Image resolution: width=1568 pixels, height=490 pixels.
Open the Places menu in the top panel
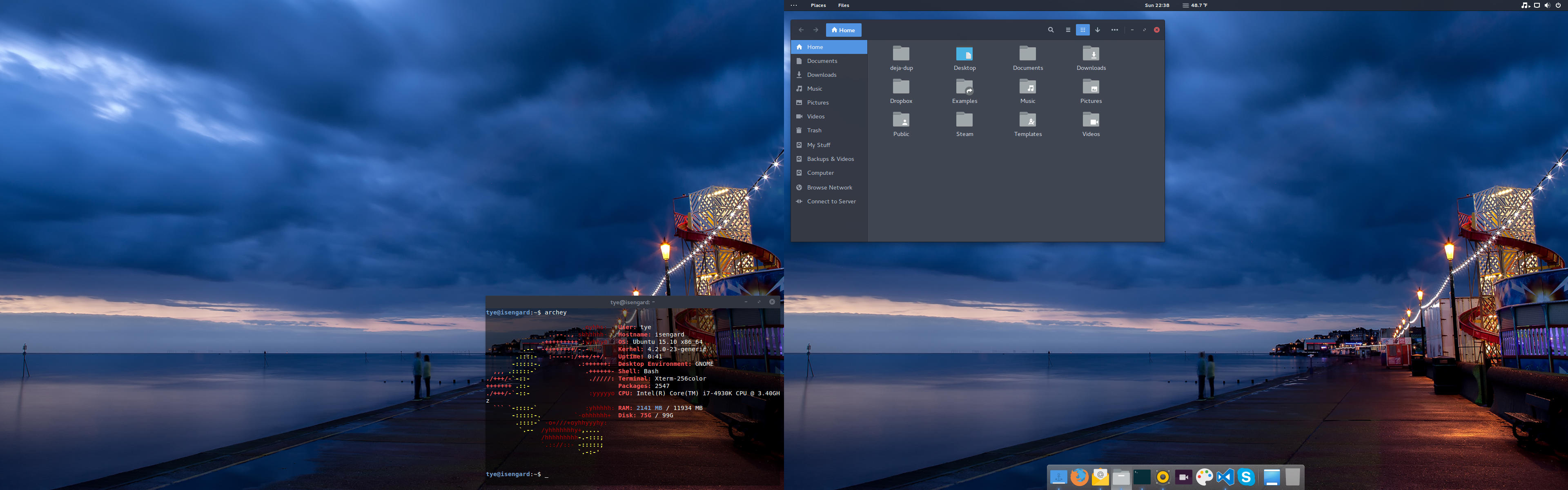point(818,5)
